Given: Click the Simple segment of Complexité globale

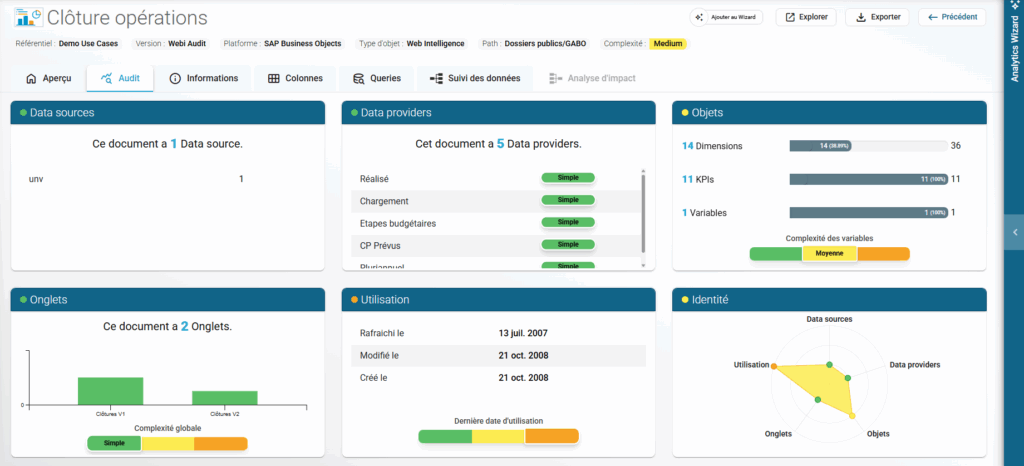Looking at the screenshot, I should click(114, 443).
